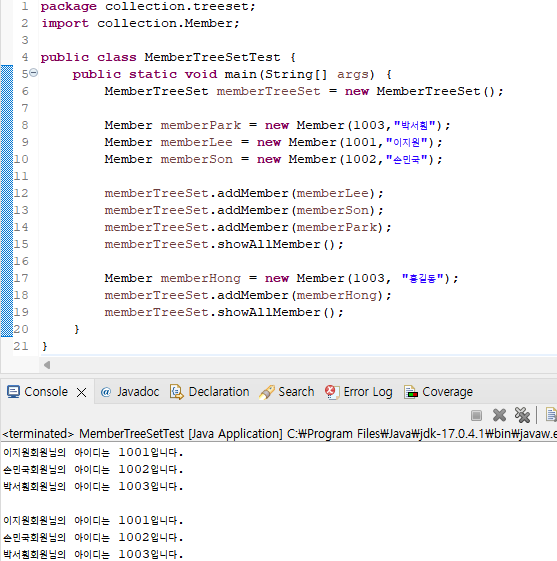Click 'main' method name on line 5

click(x=240, y=74)
